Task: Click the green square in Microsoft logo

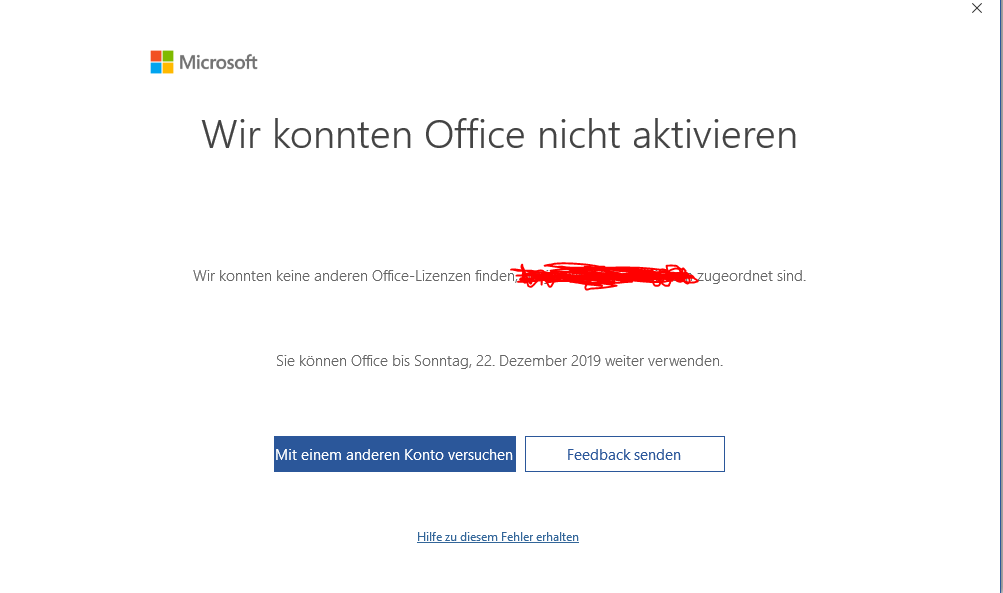Action: [168, 56]
